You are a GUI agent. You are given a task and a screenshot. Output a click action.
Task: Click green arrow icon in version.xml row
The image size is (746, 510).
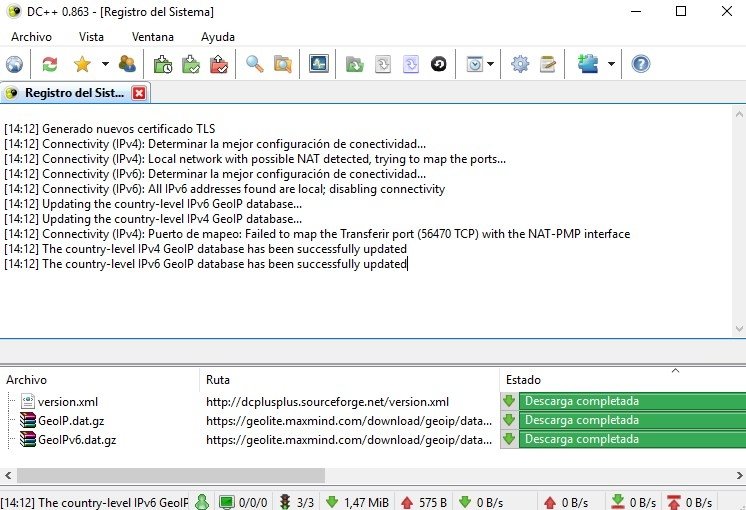[509, 401]
